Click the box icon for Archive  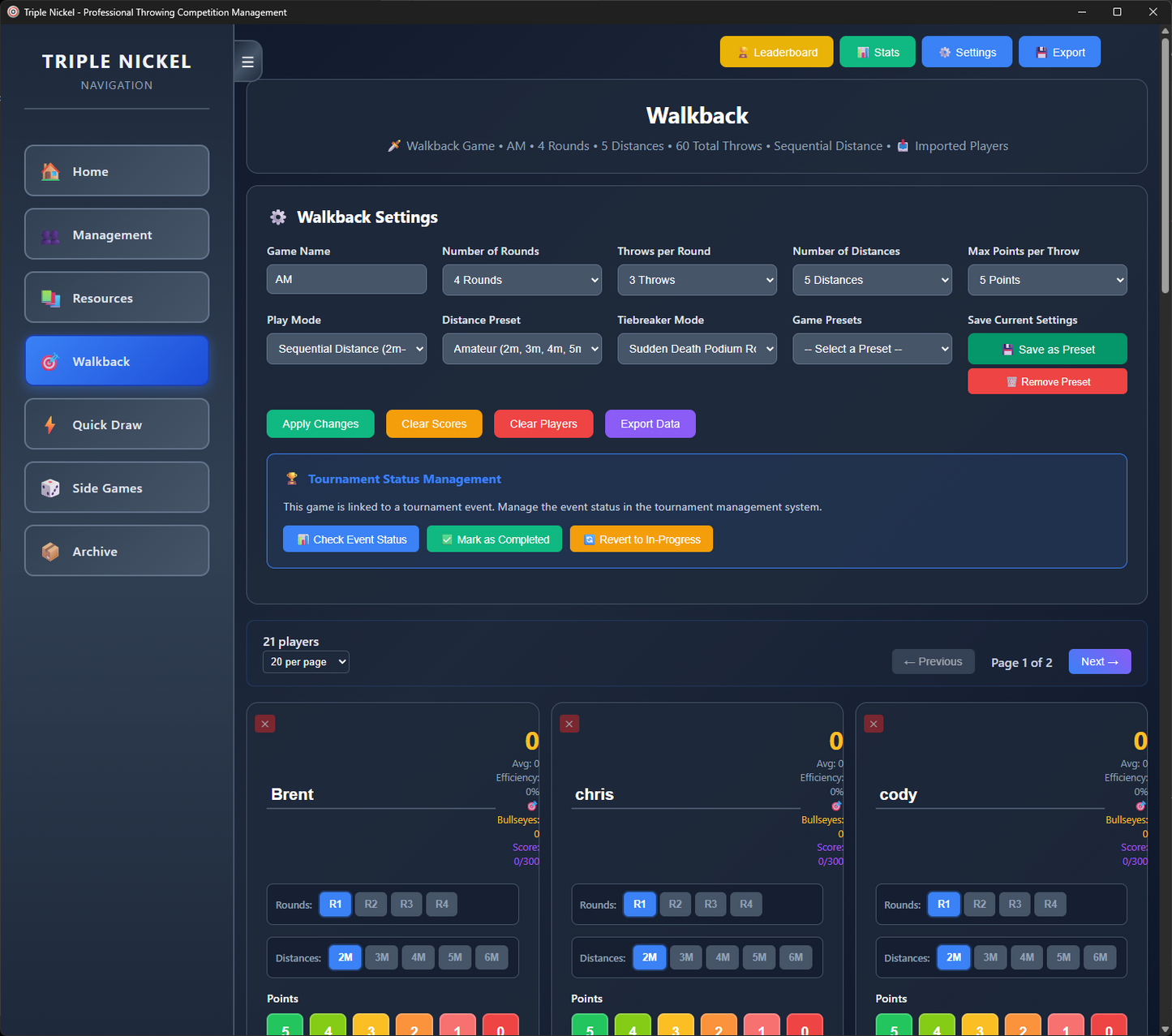coord(50,552)
